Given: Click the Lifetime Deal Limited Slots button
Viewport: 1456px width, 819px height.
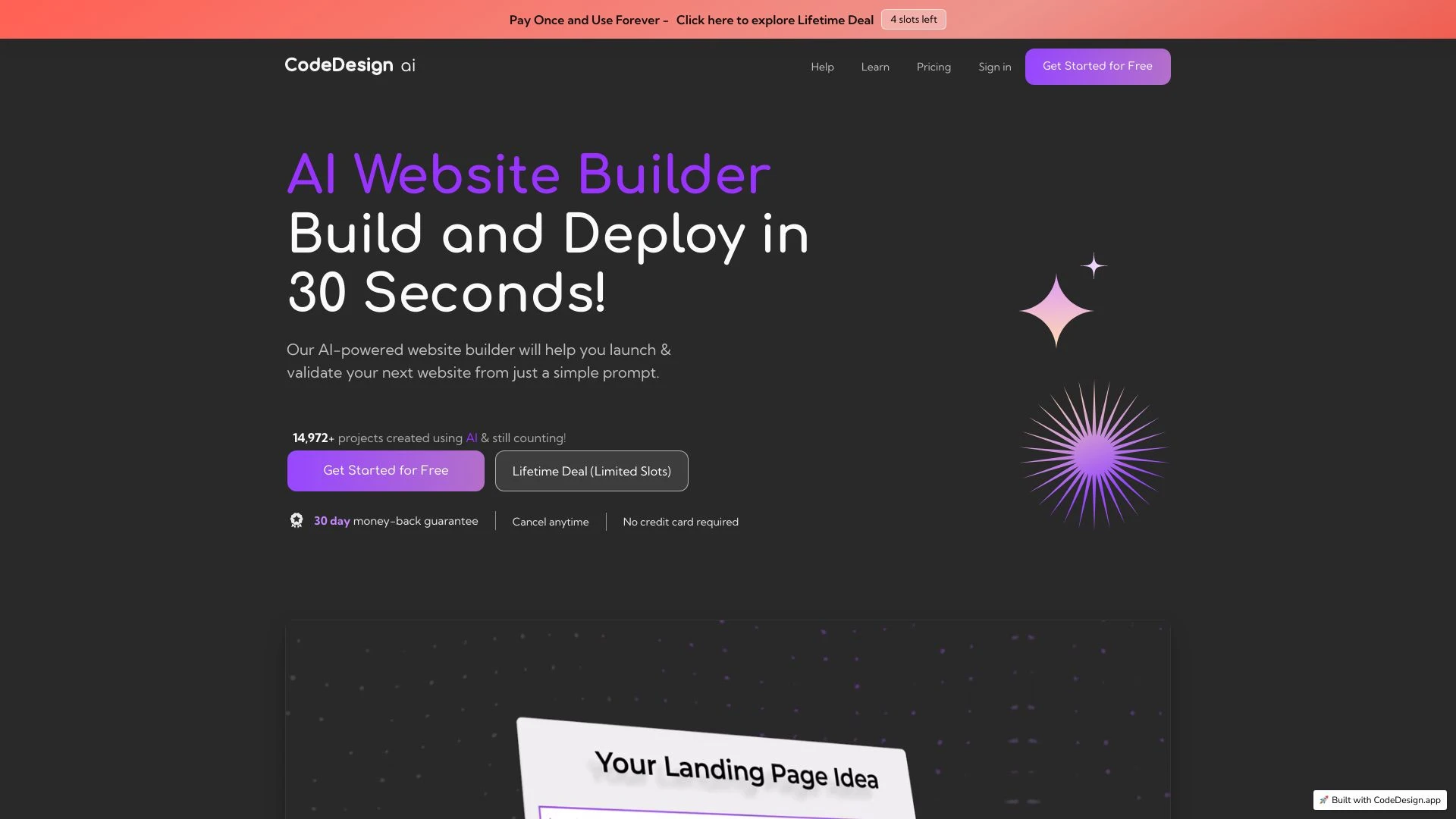Looking at the screenshot, I should (591, 470).
